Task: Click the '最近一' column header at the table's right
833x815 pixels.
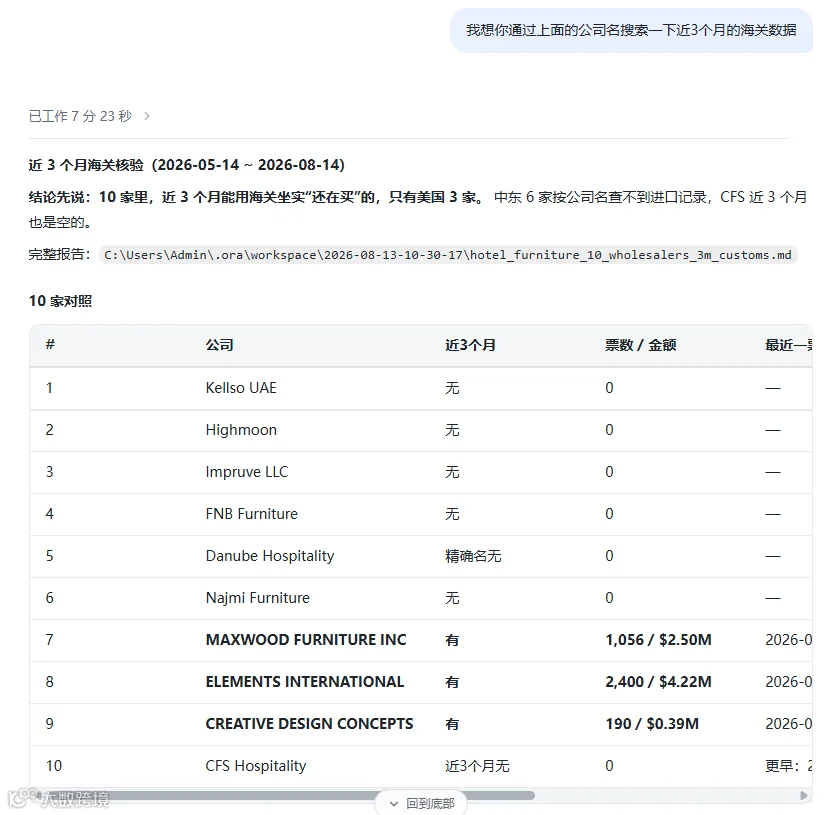Action: click(788, 345)
